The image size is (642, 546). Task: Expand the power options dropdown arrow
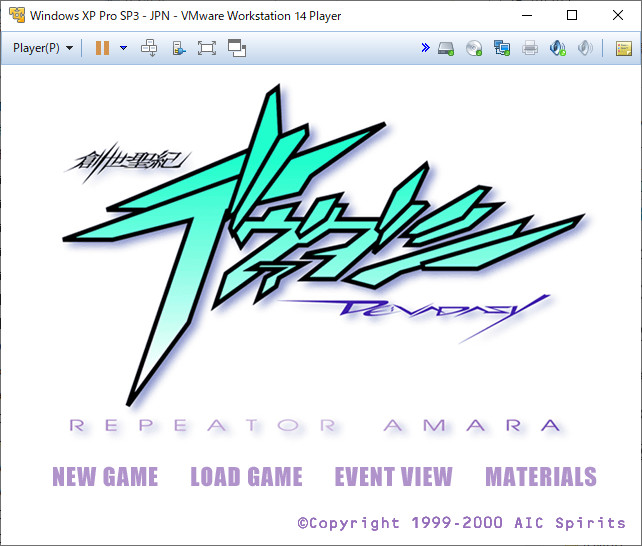click(123, 48)
